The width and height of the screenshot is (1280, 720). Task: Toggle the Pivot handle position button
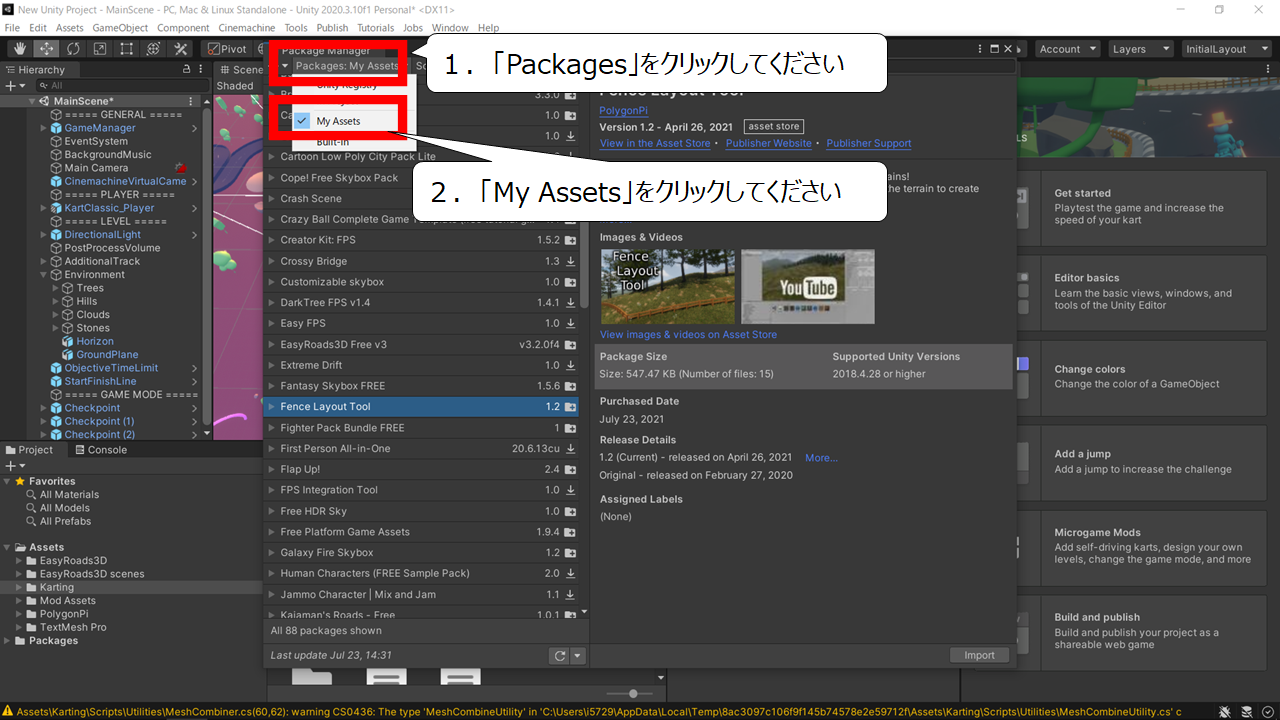229,49
